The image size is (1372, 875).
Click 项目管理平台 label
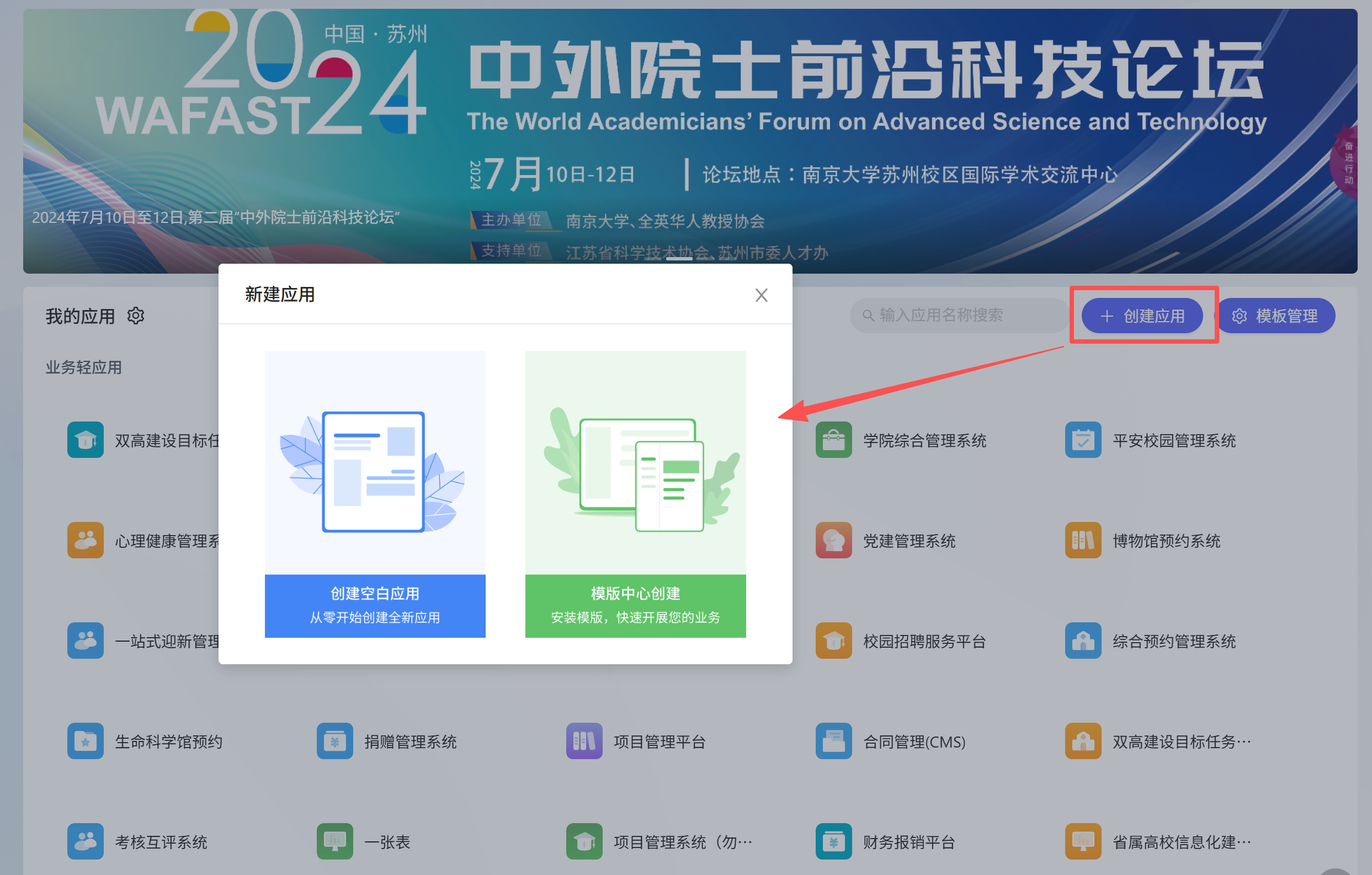660,741
